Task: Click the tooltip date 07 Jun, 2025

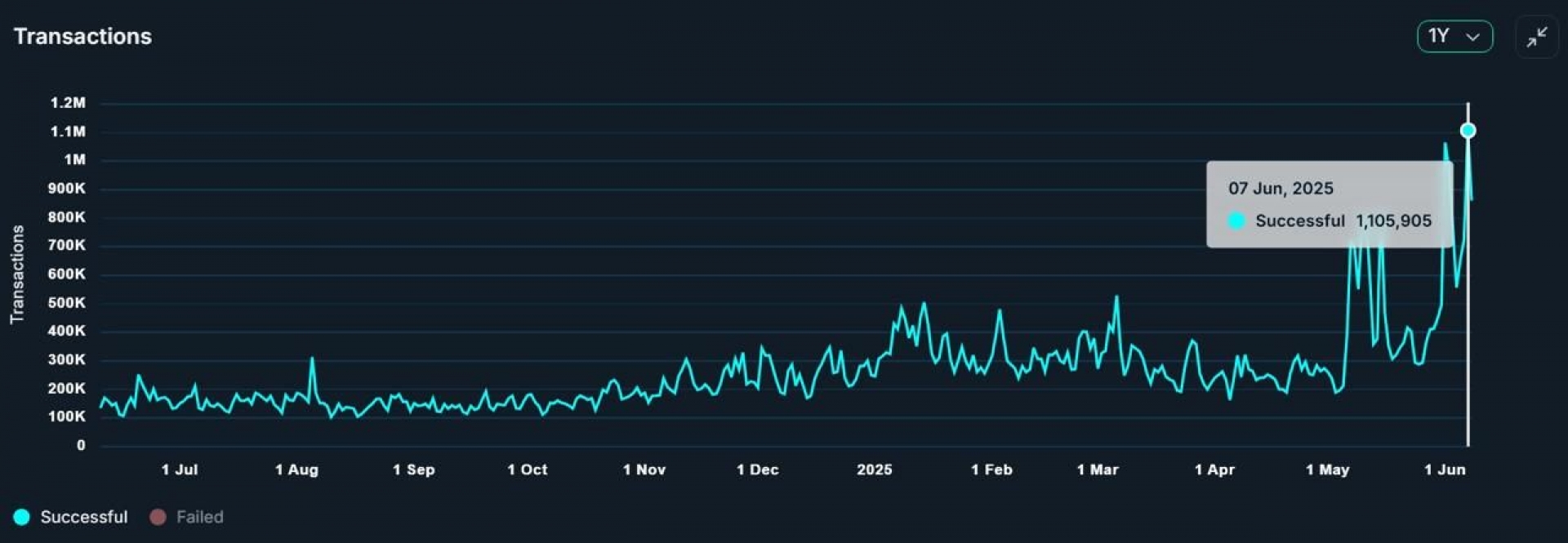Action: (1281, 189)
